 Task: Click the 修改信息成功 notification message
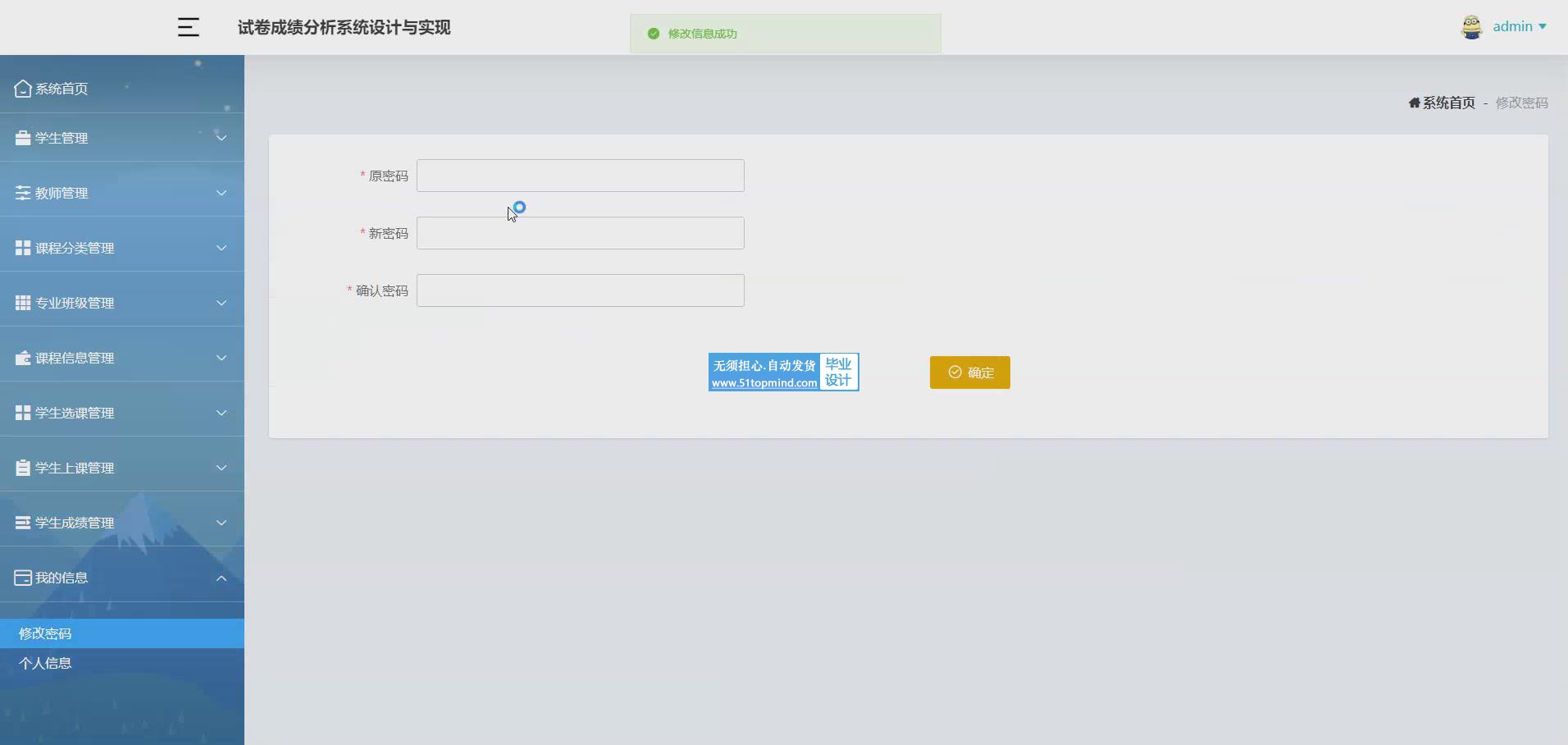coord(703,34)
